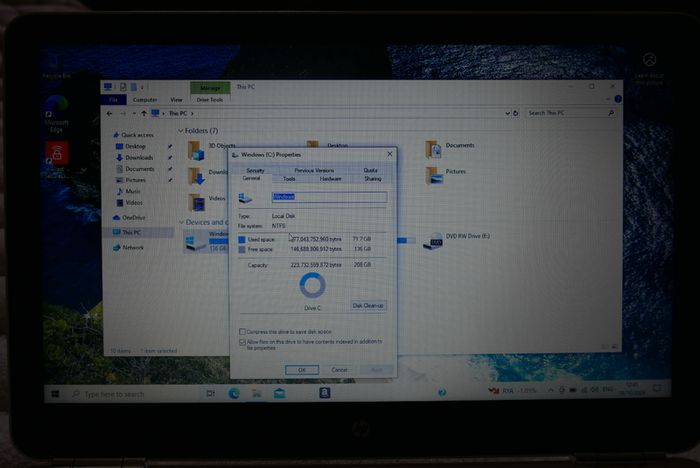Select the DVD RW Drive (E:)
Screen dimensions: 700x468
click(456, 241)
